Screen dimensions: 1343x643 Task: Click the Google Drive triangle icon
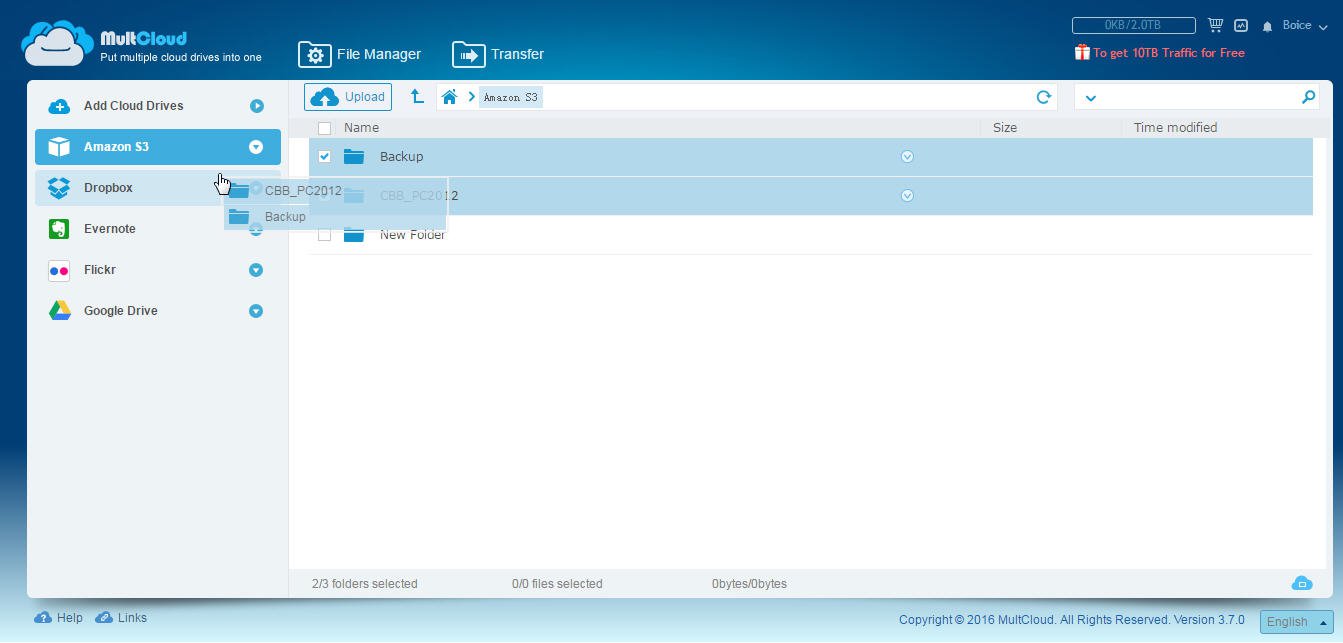click(x=60, y=311)
